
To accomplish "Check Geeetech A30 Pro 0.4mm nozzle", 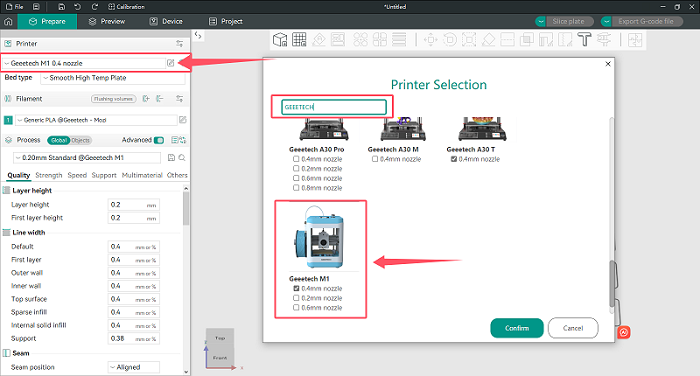I will pos(296,159).
